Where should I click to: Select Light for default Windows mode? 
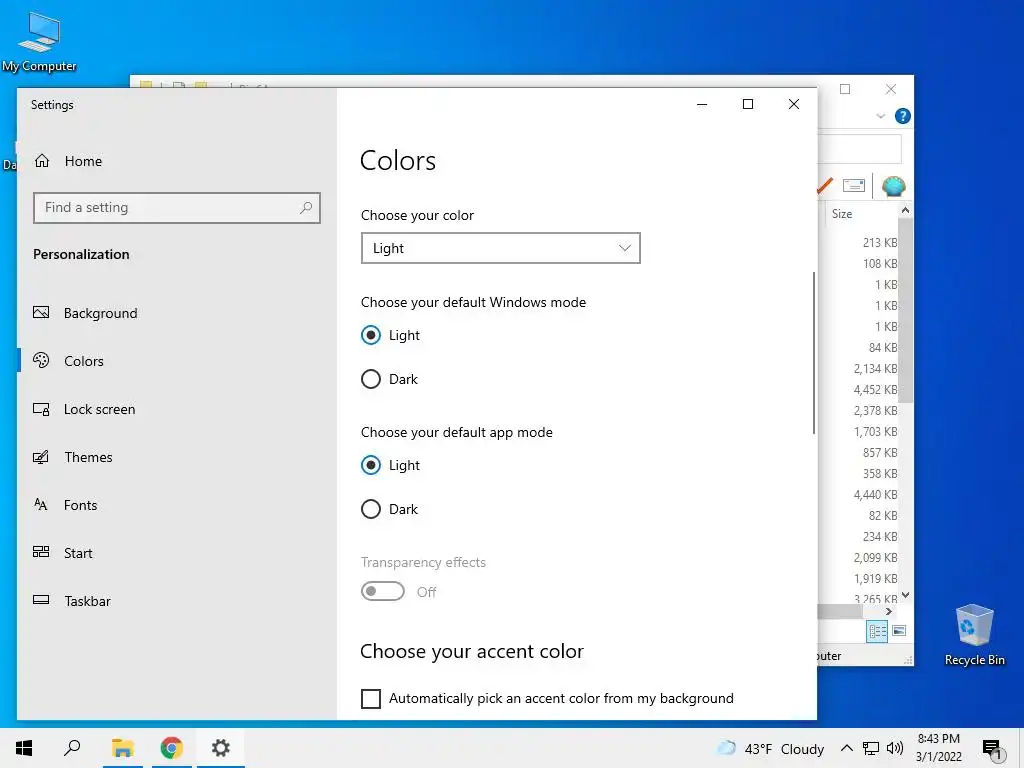[370, 335]
